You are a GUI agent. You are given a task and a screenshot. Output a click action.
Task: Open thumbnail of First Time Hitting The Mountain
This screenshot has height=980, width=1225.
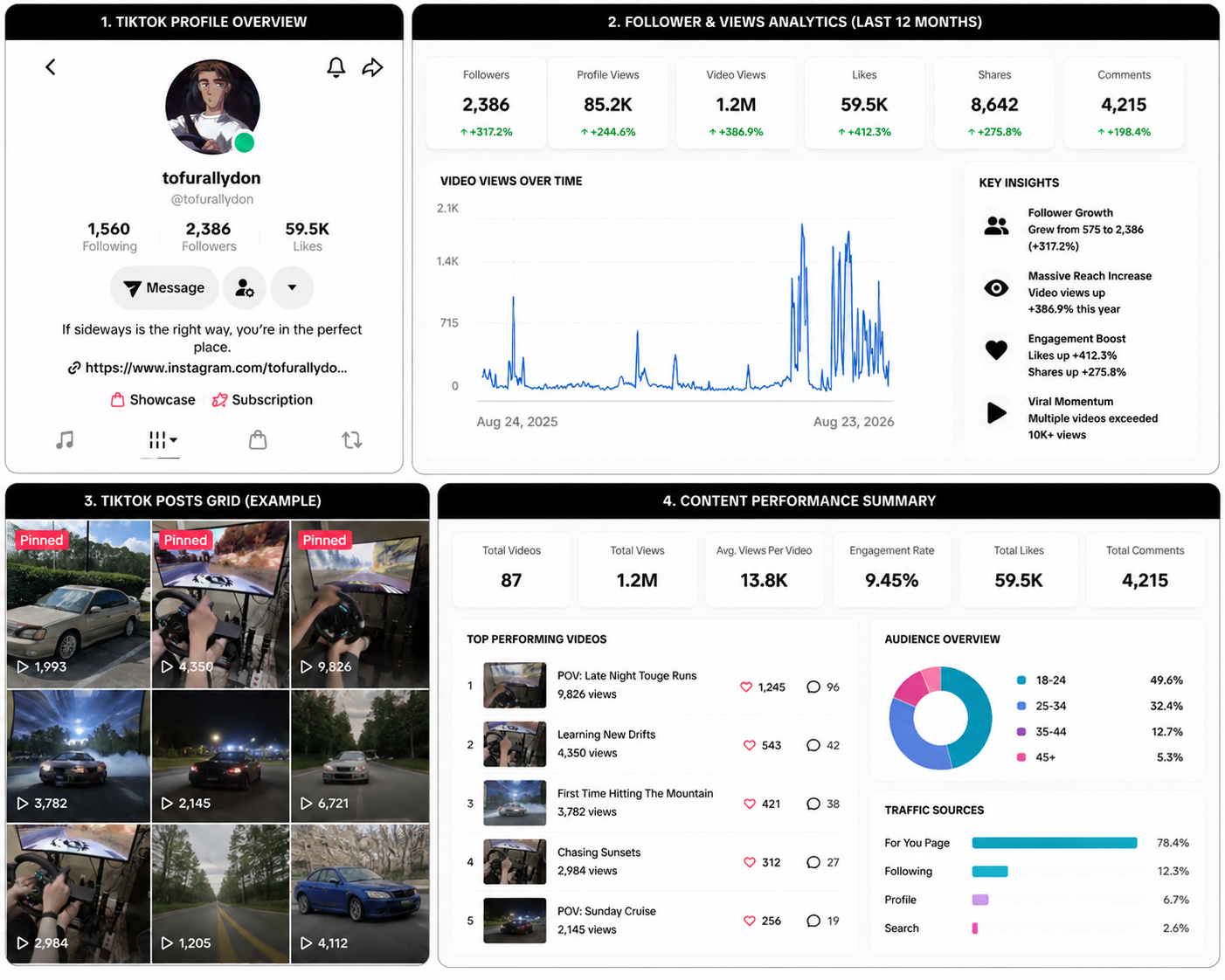click(515, 803)
